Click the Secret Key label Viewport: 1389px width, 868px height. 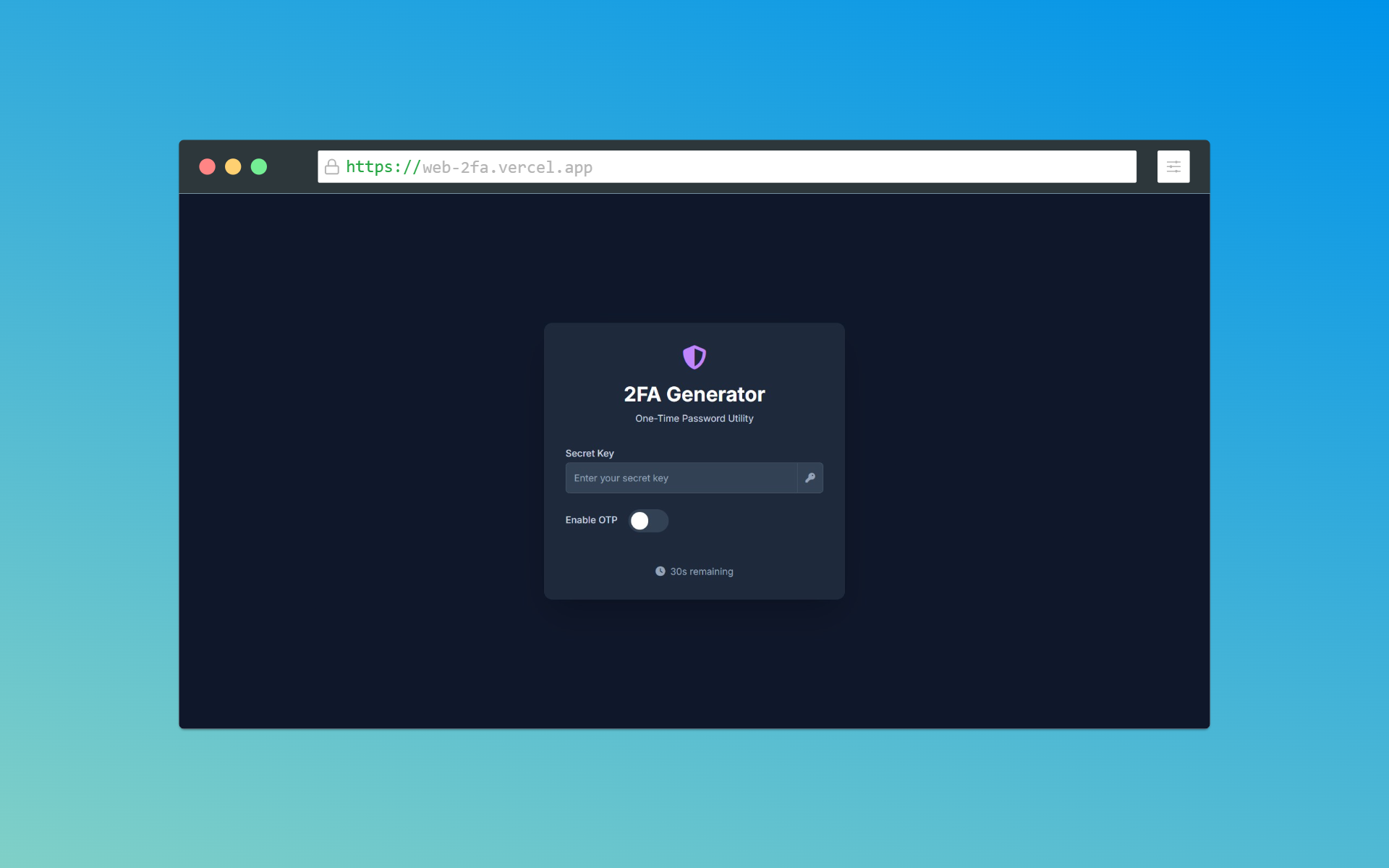pyautogui.click(x=589, y=453)
